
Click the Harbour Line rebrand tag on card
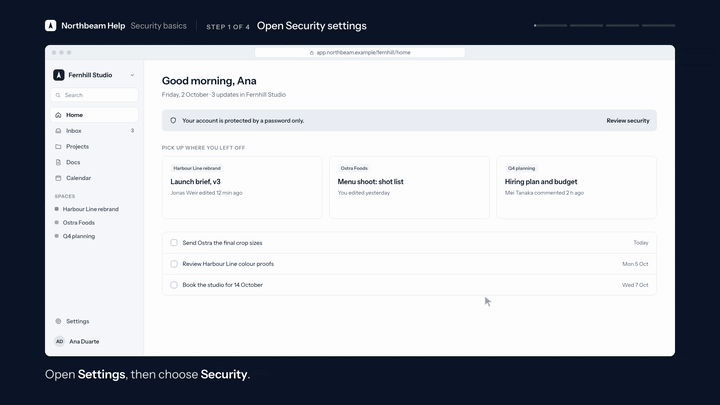197,169
